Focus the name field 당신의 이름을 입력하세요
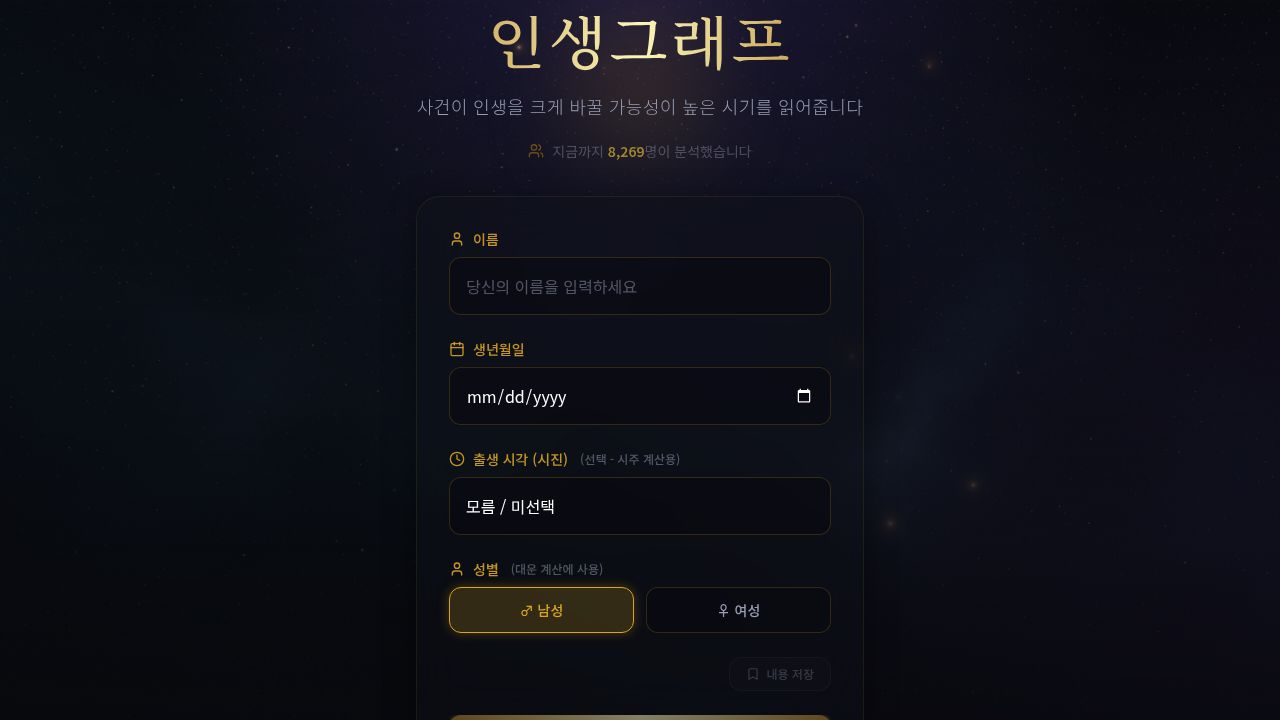The height and width of the screenshot is (720, 1280). point(640,286)
